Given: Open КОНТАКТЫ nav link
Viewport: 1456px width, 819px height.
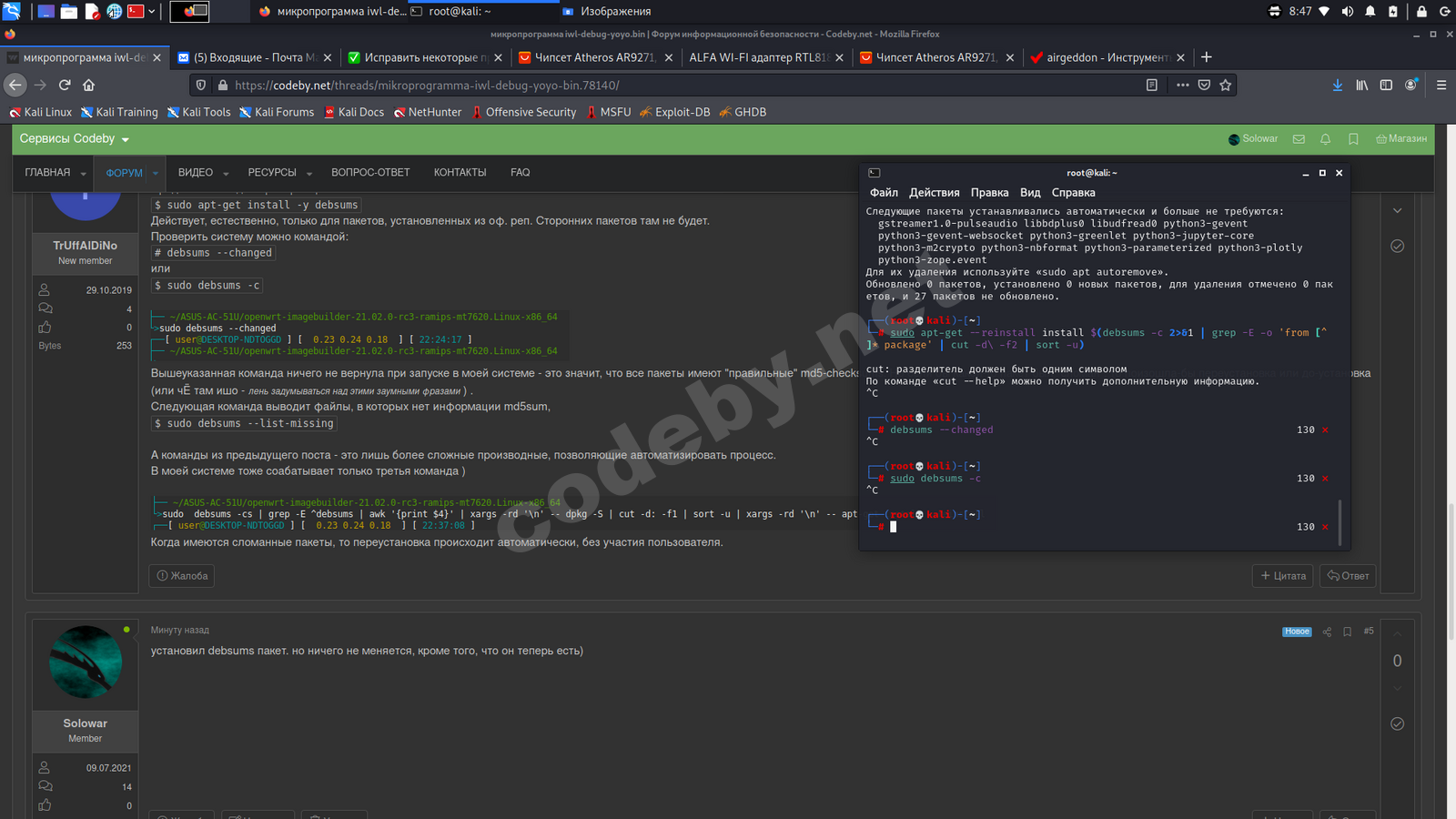Looking at the screenshot, I should coord(460,173).
